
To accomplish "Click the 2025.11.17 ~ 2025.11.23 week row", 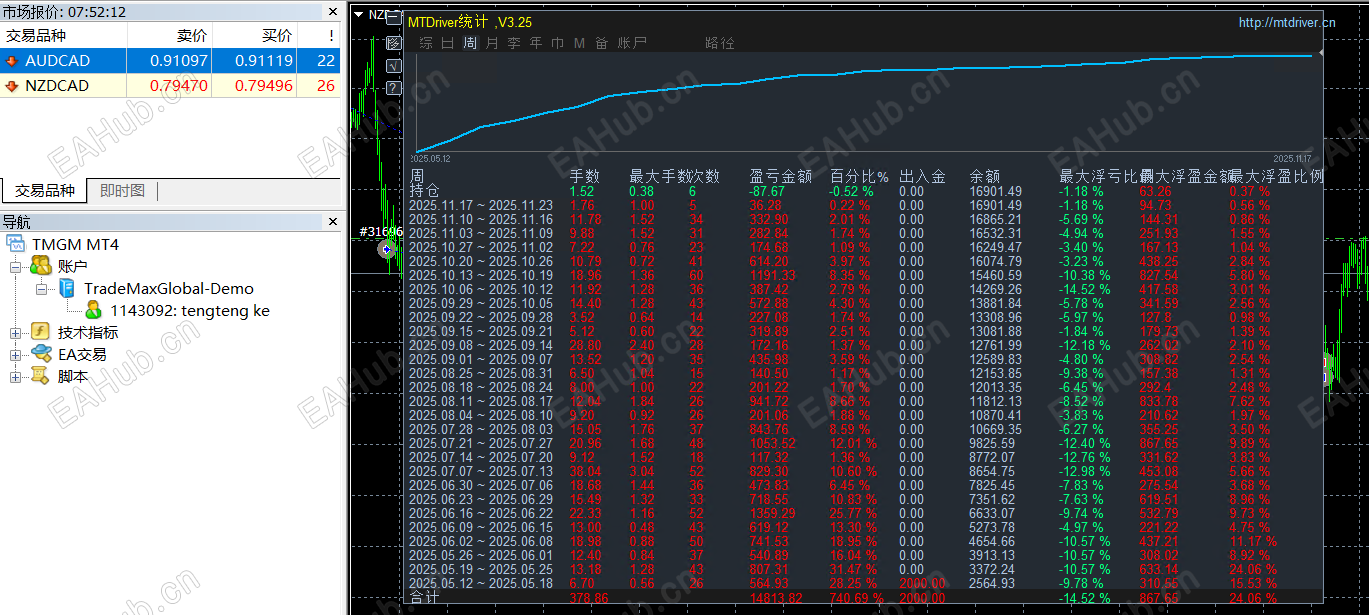I will click(865, 205).
